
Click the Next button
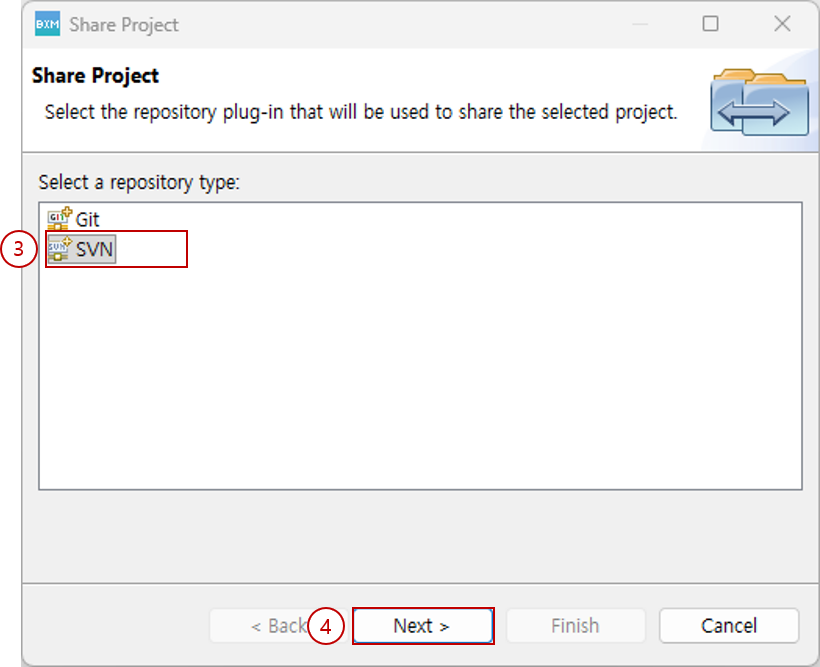pyautogui.click(x=422, y=625)
